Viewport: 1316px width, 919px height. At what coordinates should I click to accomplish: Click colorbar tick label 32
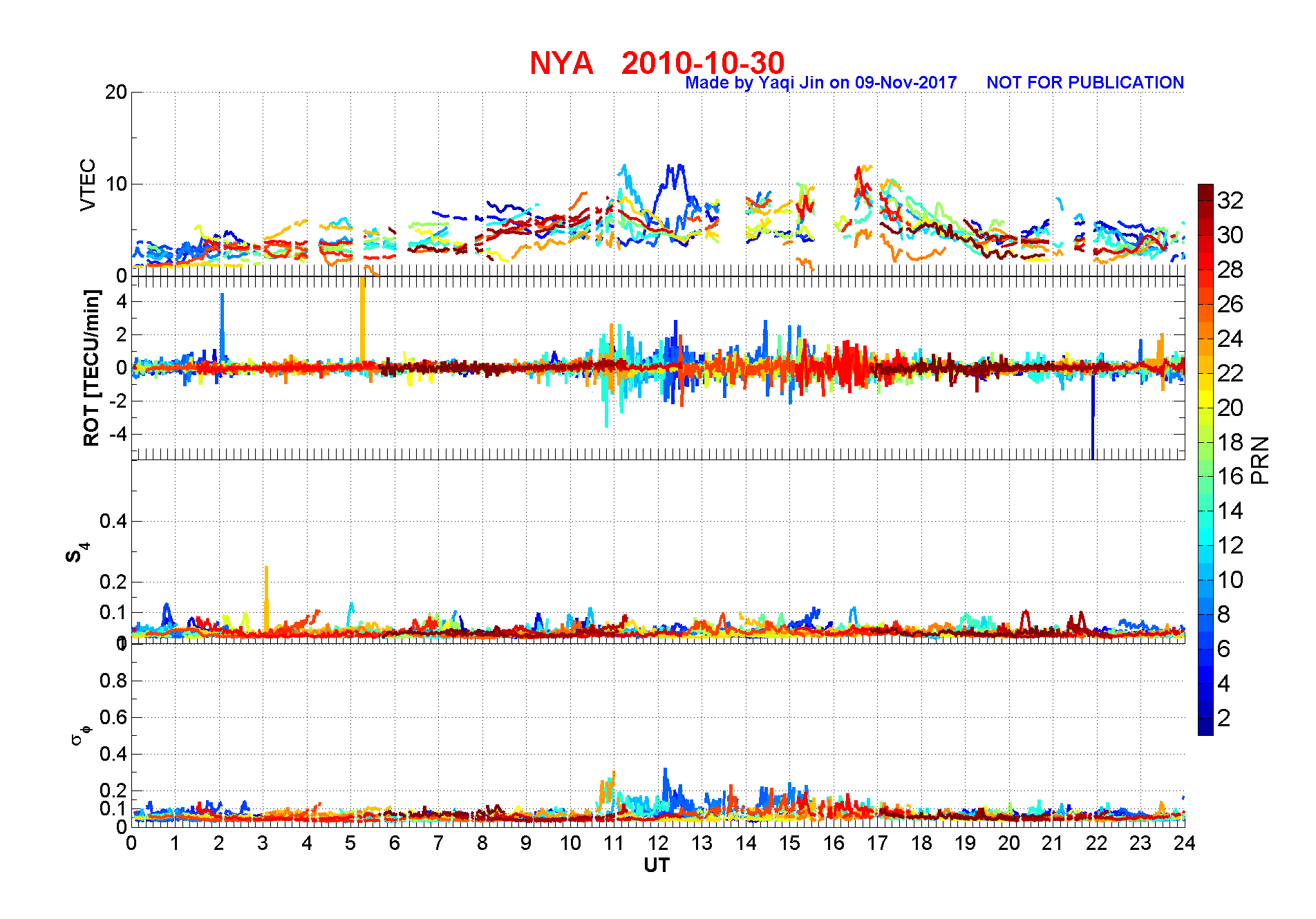(x=1230, y=200)
